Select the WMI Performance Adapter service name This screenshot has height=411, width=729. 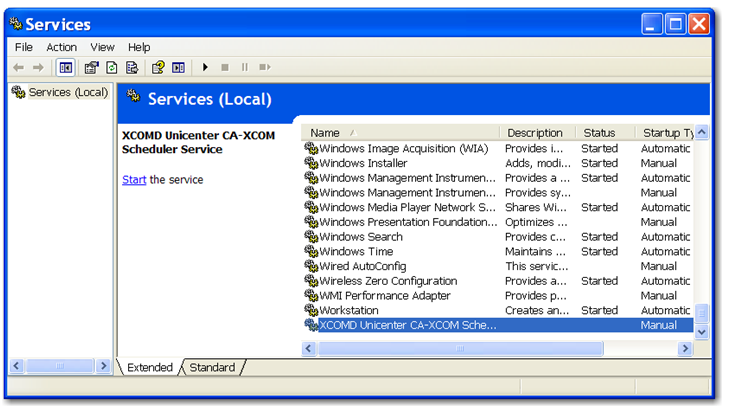coord(385,296)
